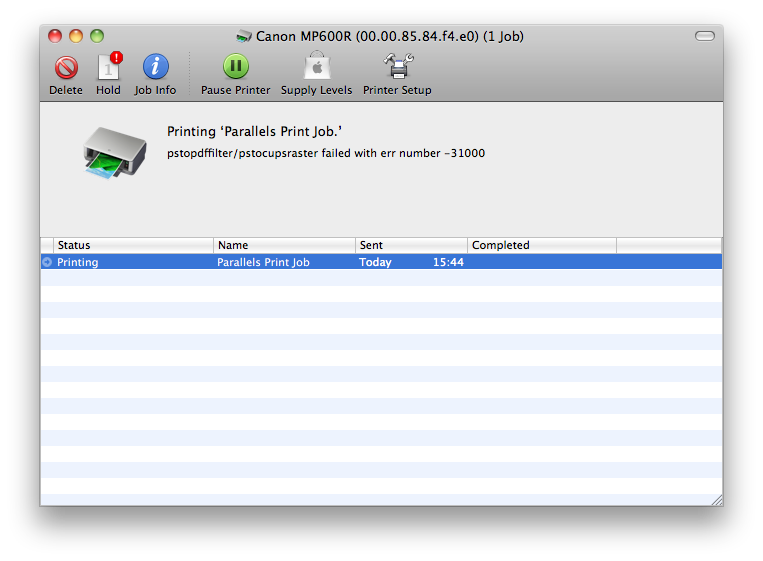Screen dimensions: 763x561
Task: Click the Printing 'Parallels Print Job.' heading
Action: [x=254, y=131]
